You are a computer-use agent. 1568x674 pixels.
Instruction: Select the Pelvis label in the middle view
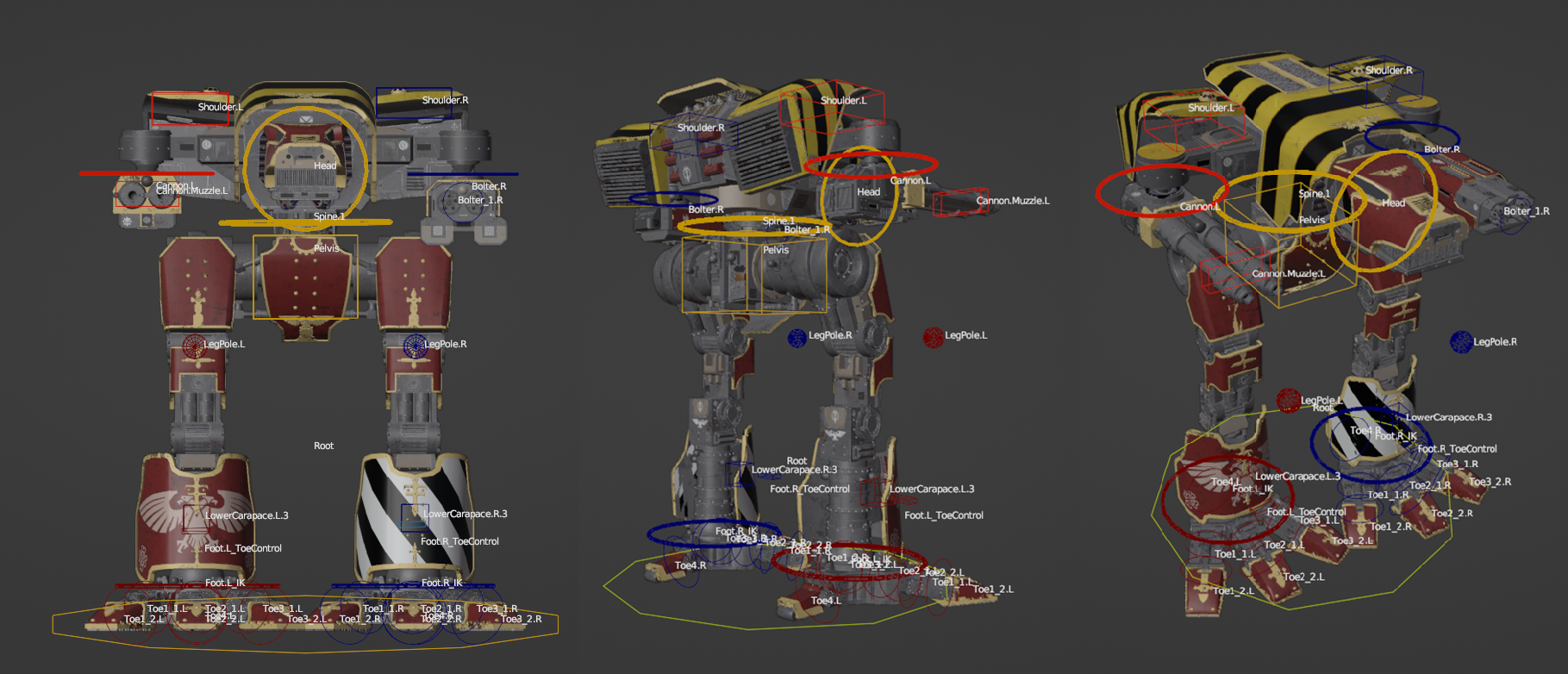(776, 250)
